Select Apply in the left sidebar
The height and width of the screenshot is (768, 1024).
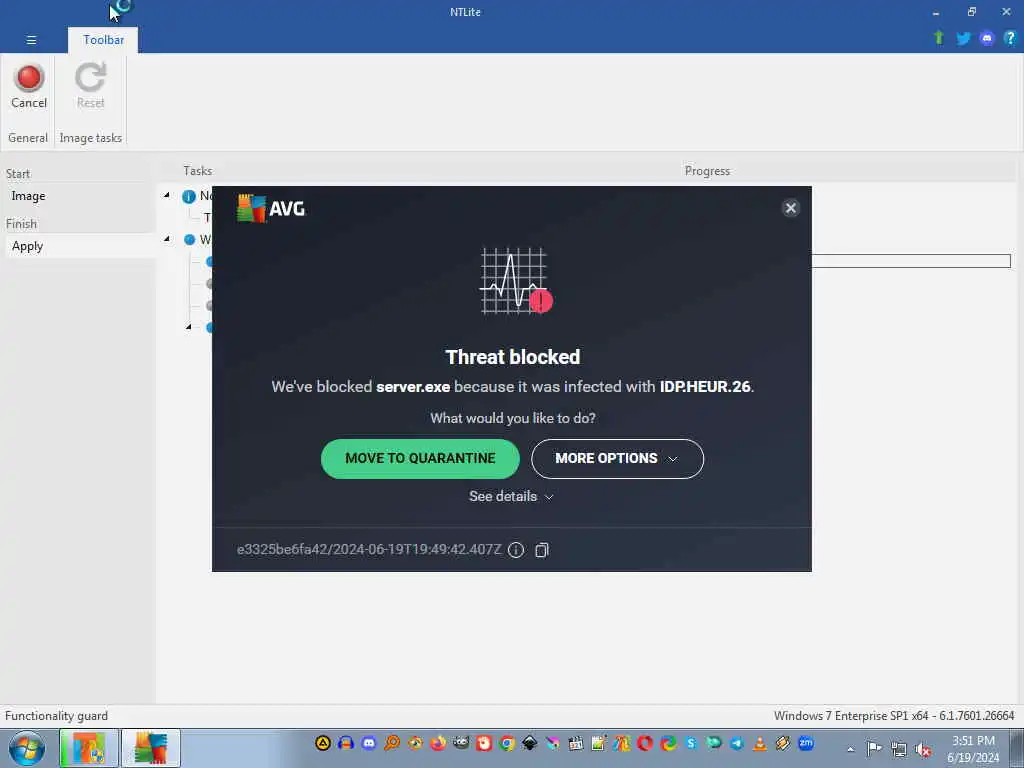[27, 246]
